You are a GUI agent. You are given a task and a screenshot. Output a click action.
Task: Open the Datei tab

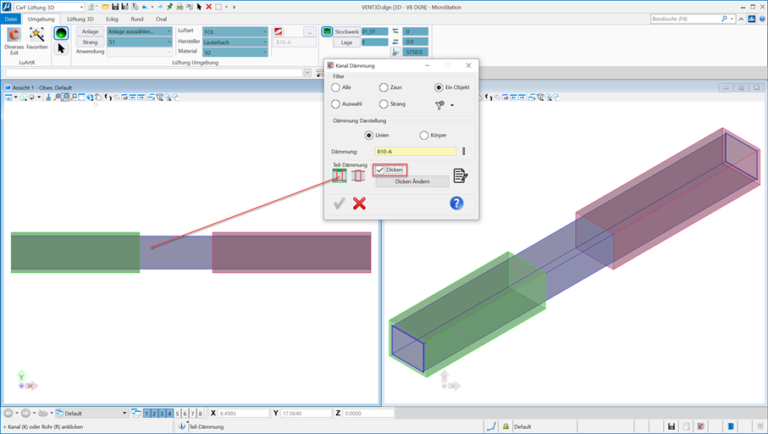pos(11,19)
